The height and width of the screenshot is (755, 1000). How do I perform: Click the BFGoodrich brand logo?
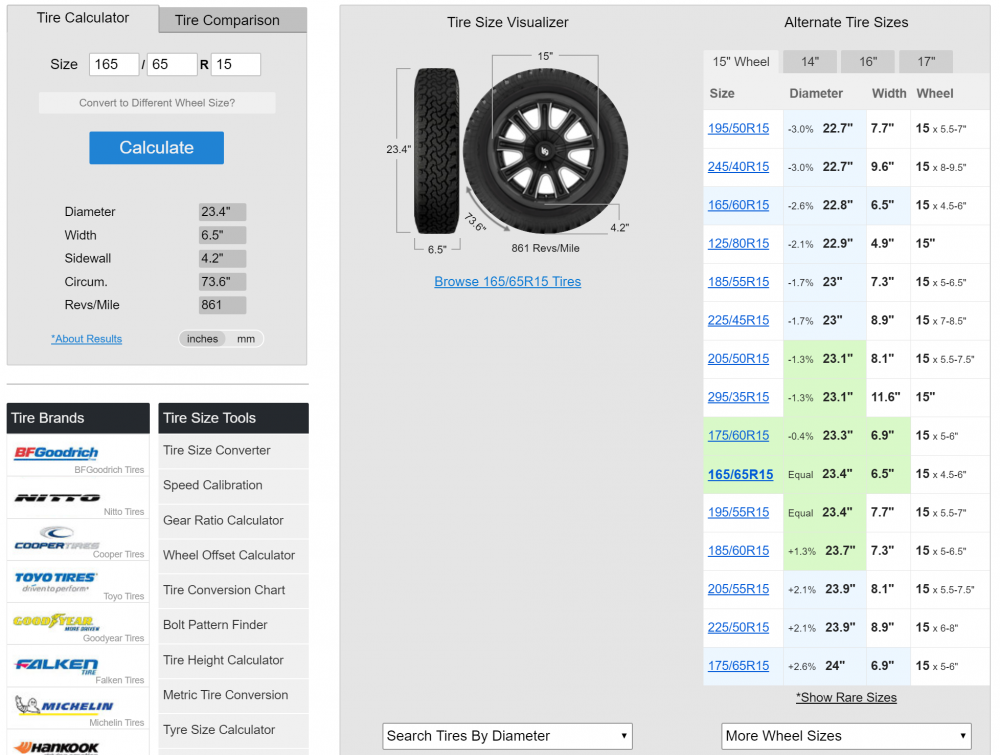pos(56,453)
